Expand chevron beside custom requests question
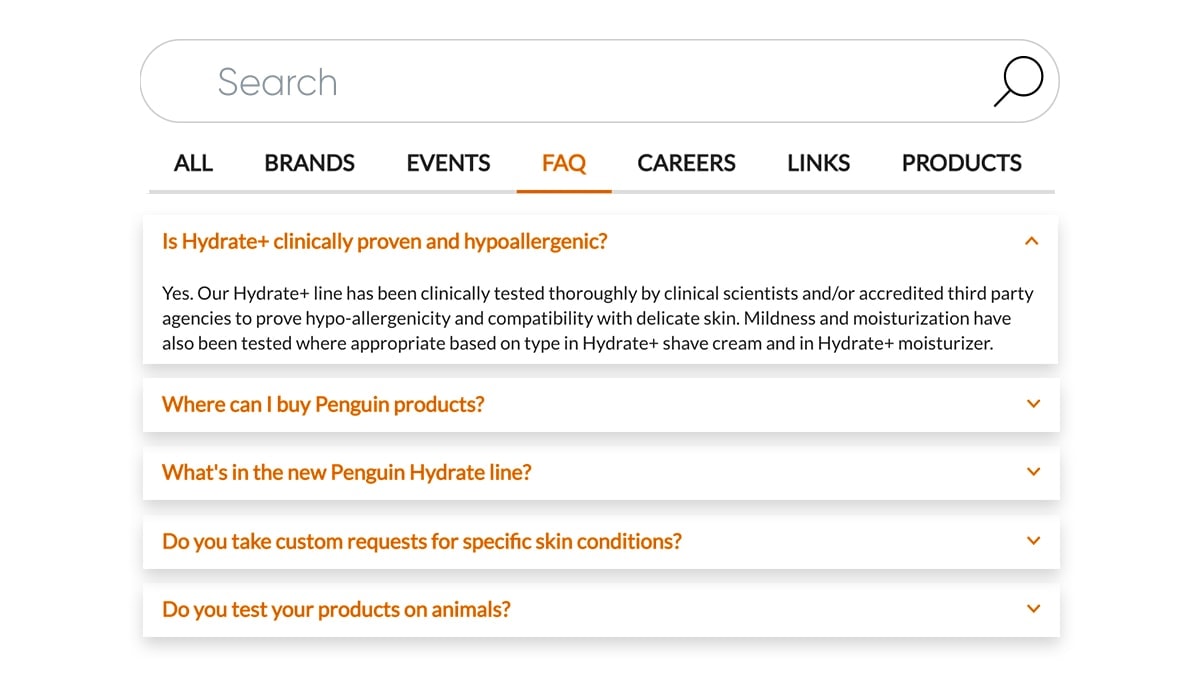 pyautogui.click(x=1034, y=541)
